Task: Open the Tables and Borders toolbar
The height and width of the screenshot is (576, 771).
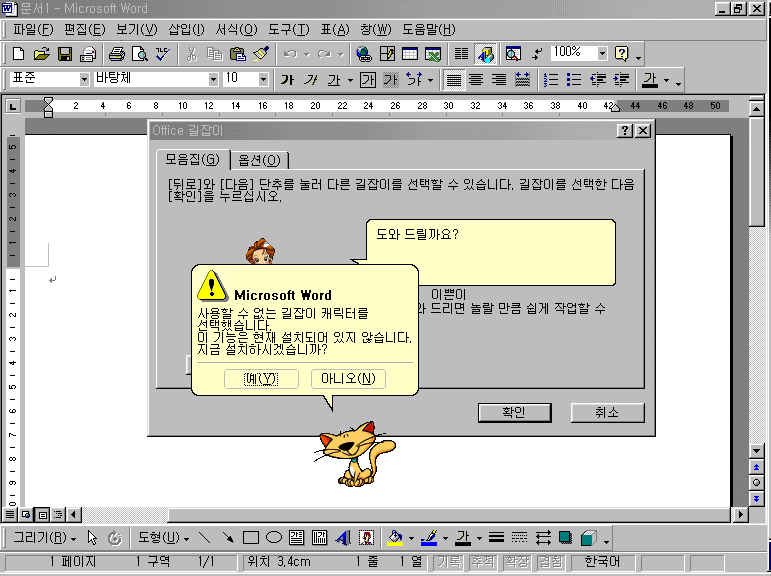Action: pos(387,54)
